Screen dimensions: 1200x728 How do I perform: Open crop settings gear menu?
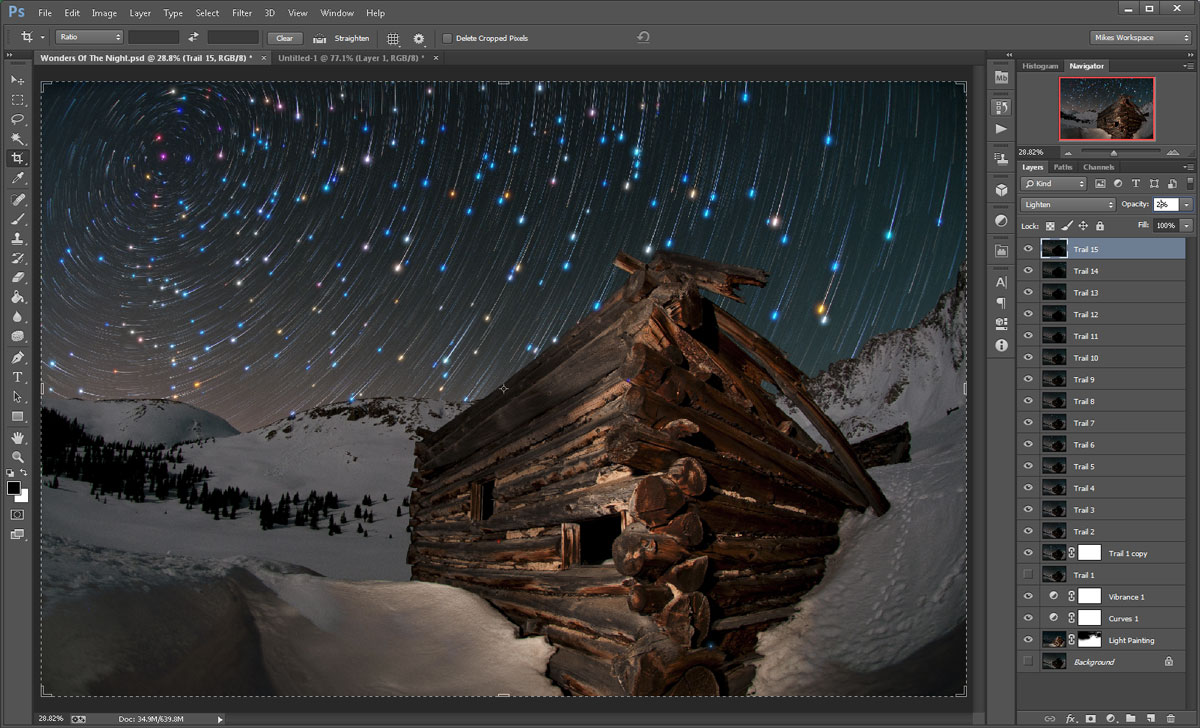(419, 38)
